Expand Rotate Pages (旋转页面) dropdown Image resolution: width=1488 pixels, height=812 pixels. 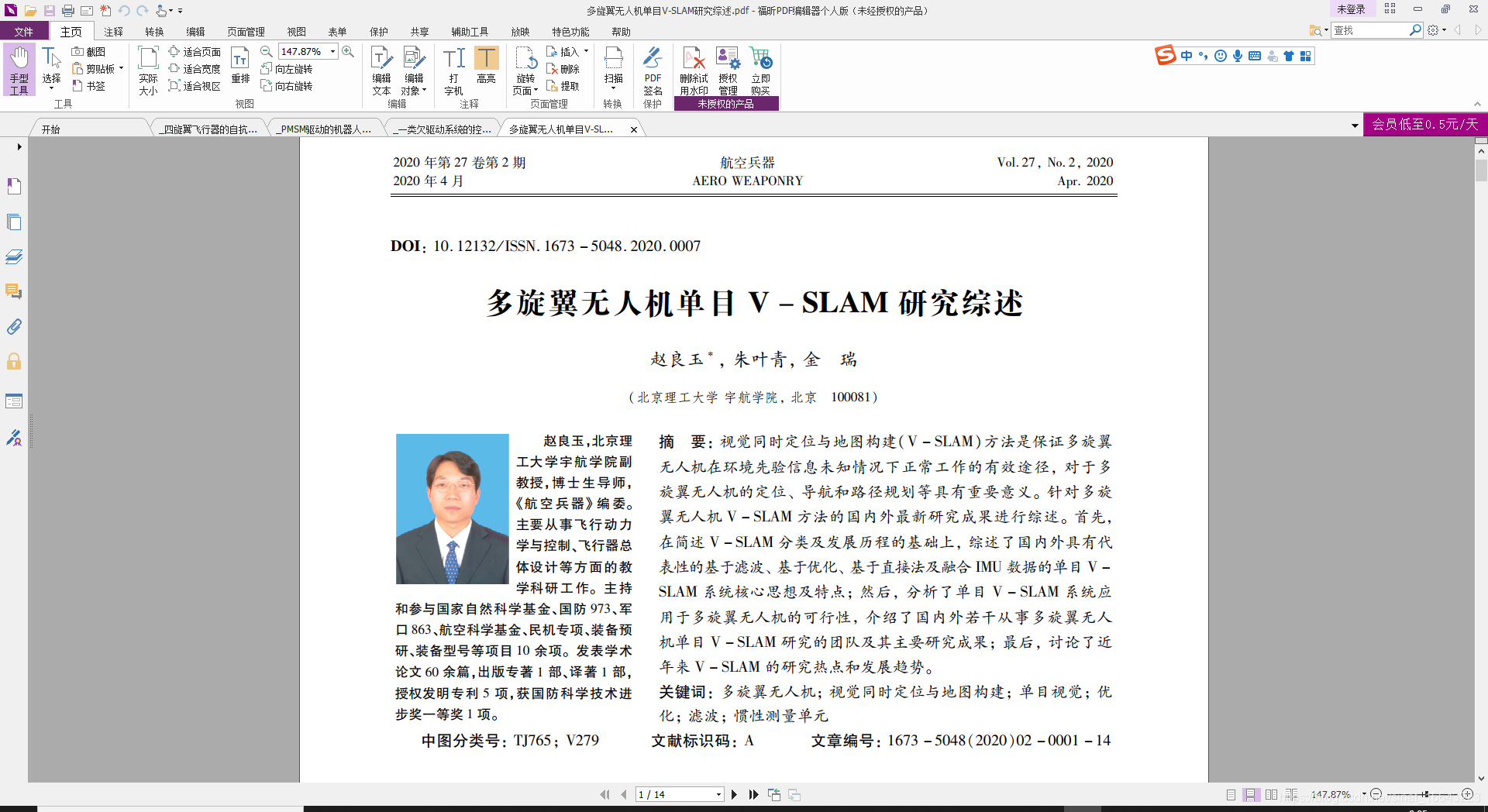pyautogui.click(x=536, y=91)
